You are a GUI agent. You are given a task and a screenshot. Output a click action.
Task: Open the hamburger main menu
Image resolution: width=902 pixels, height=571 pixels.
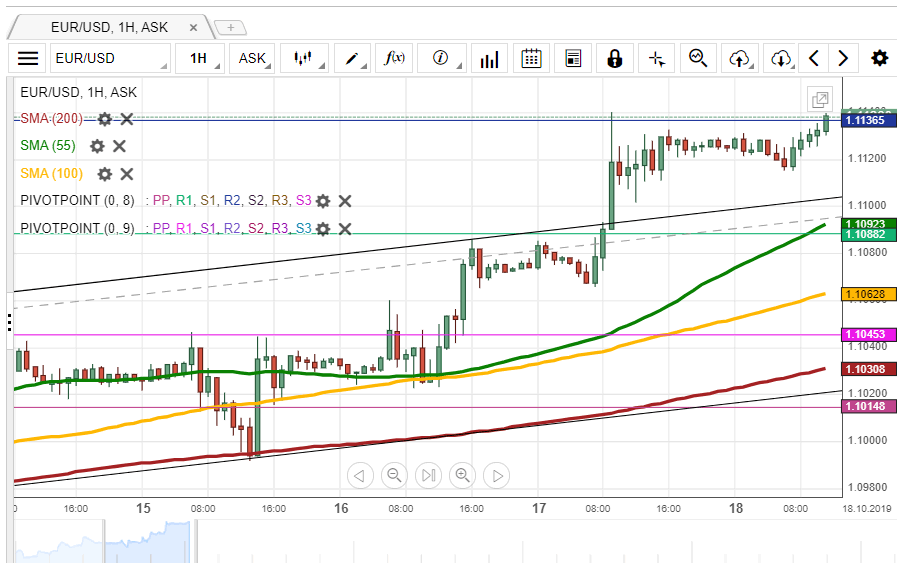[x=28, y=58]
